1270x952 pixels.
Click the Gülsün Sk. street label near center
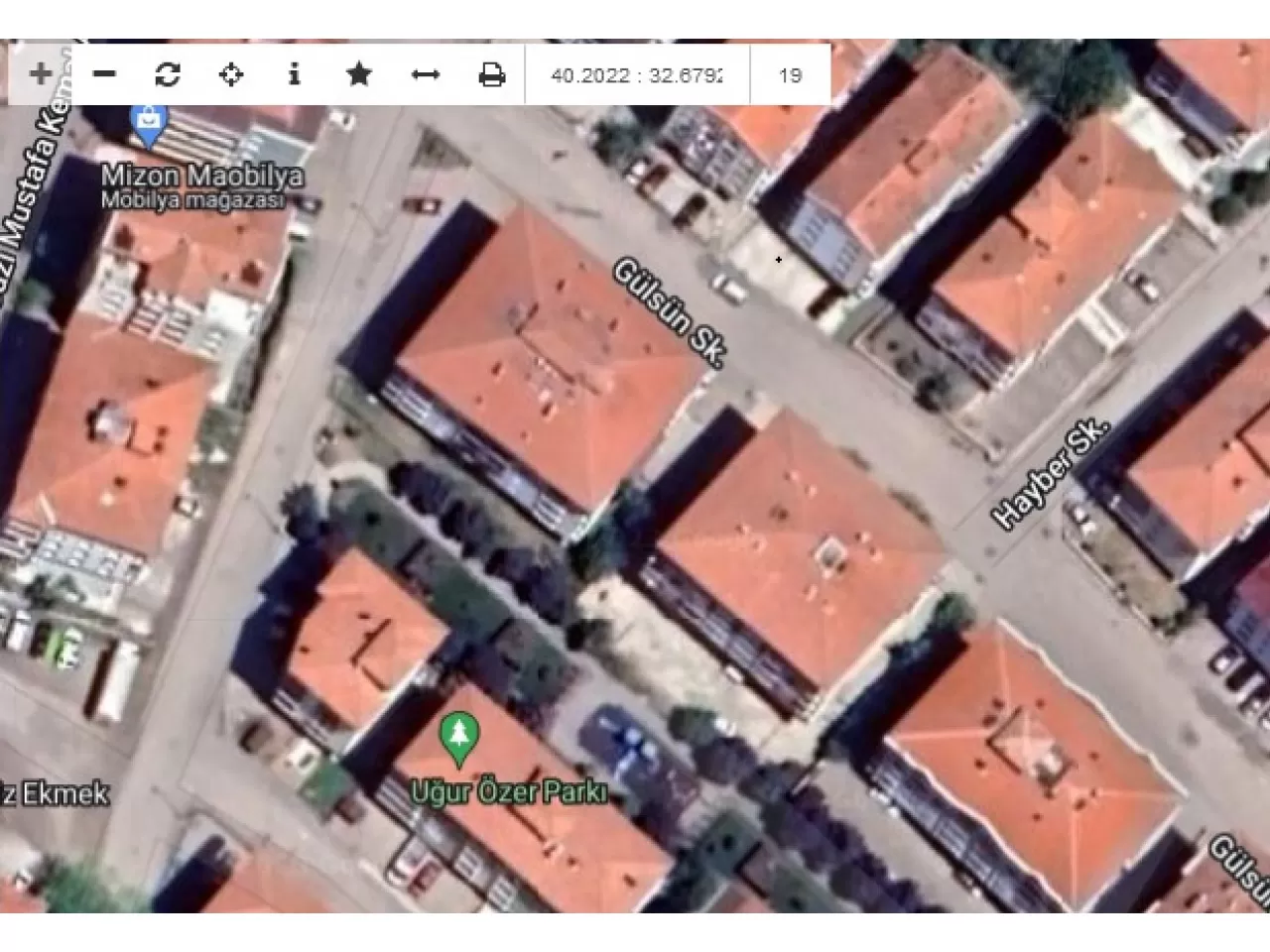(x=671, y=313)
